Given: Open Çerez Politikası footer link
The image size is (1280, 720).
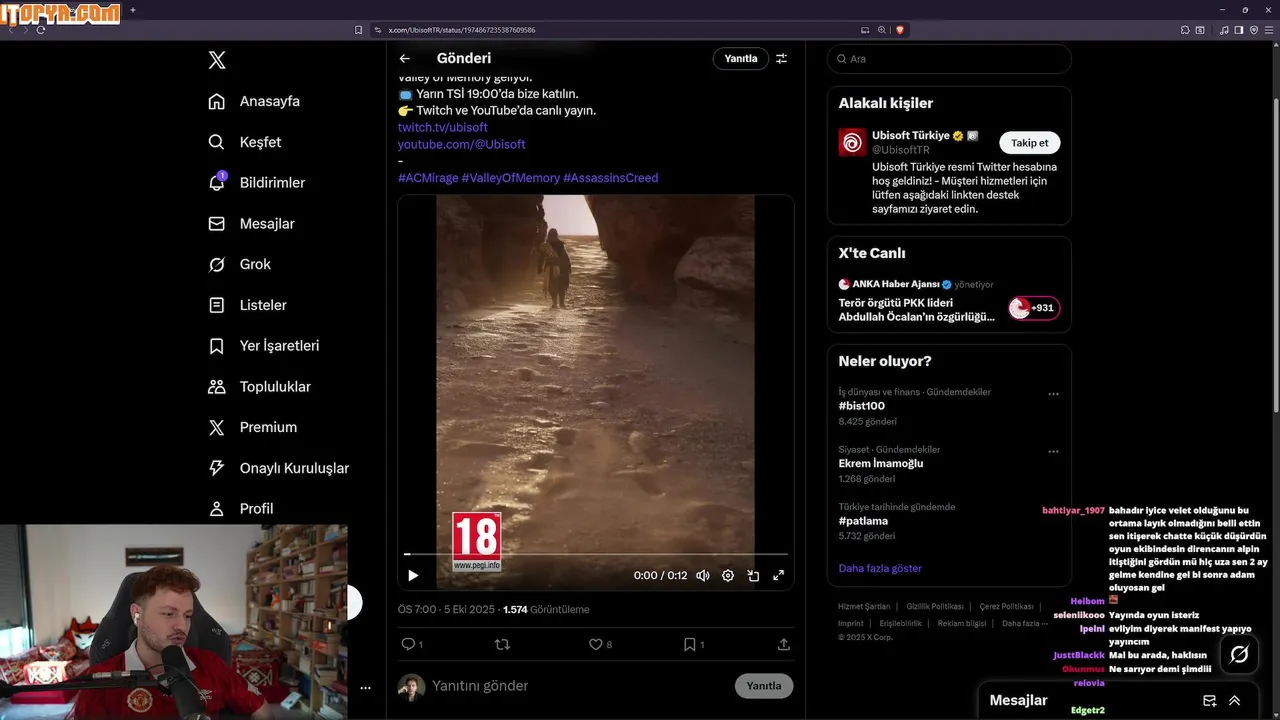Looking at the screenshot, I should tap(1007, 607).
